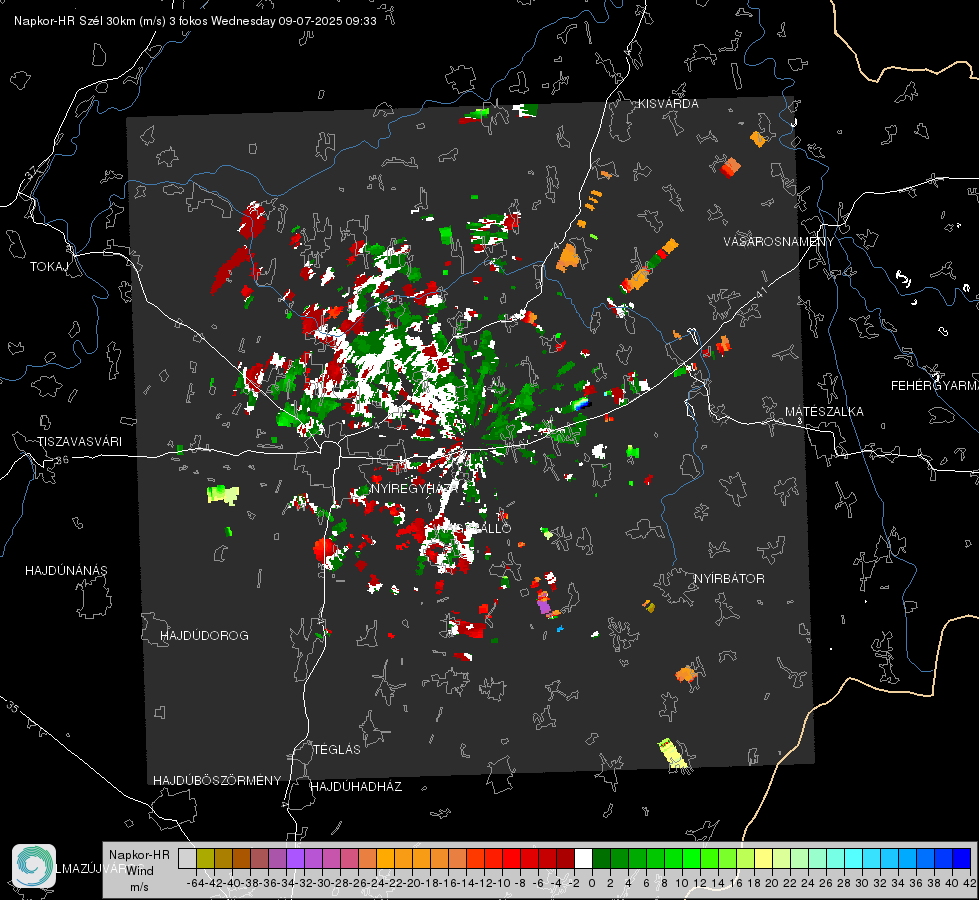Screen dimensions: 979x900
Task: Select the TÉGLÁS town label
Action: click(337, 750)
